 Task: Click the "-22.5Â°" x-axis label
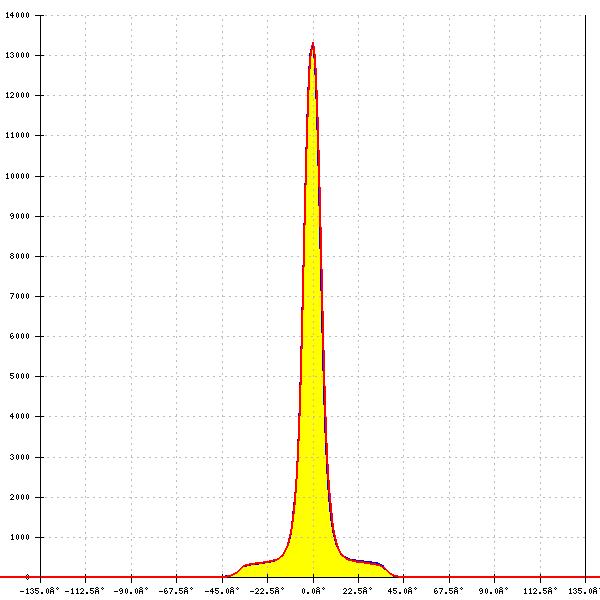[x=267, y=591]
